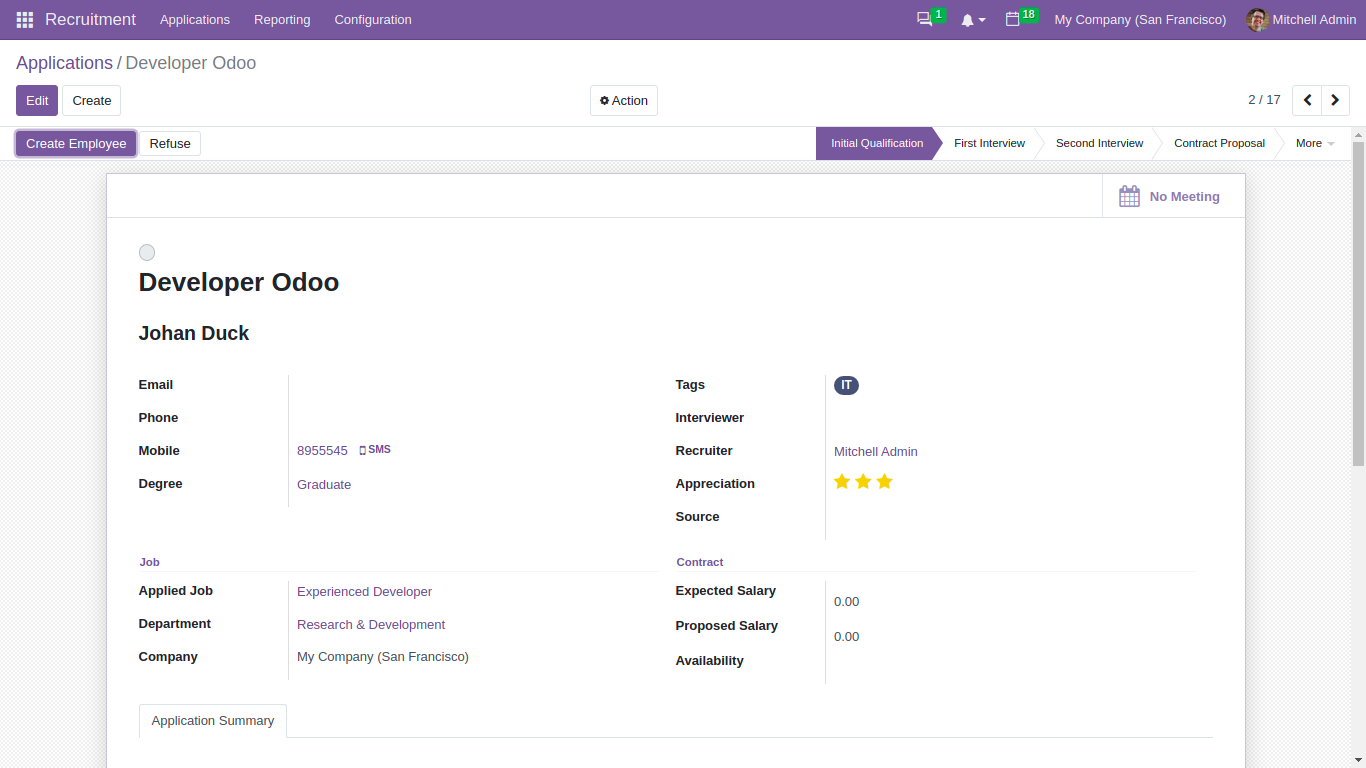Open messaging conversations from the top bar
Screen dimensions: 1366x768
click(x=922, y=18)
